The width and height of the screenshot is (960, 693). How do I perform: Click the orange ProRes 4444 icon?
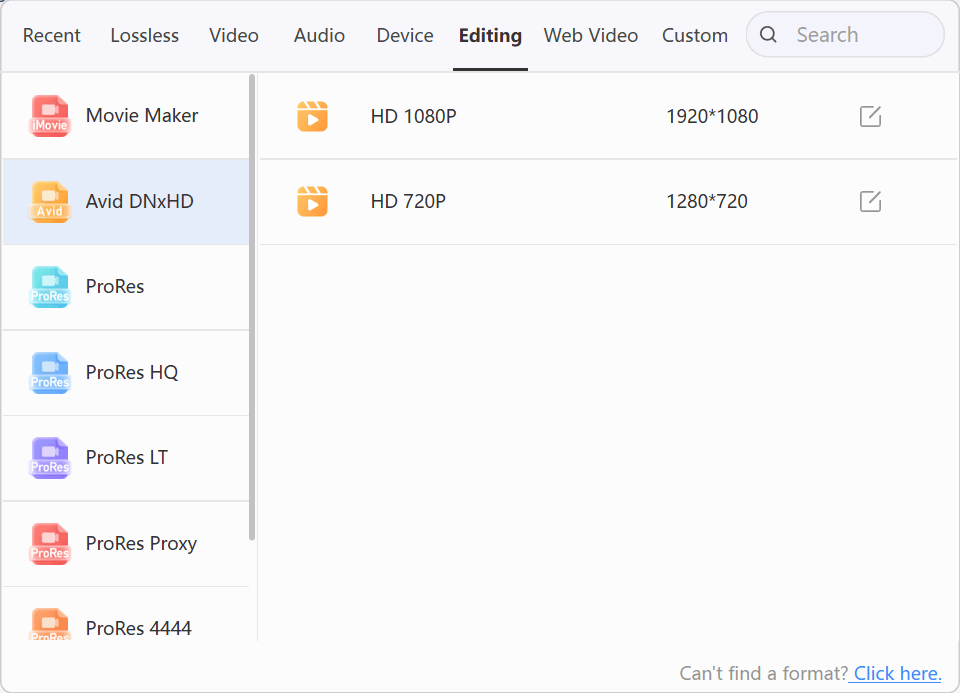[50, 624]
